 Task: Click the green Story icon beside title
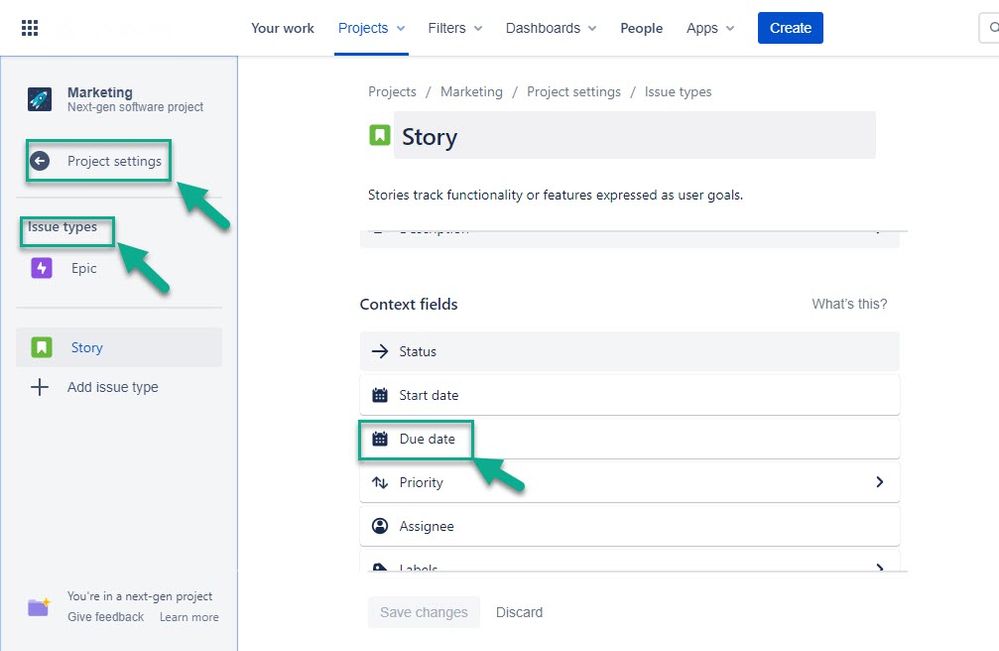coord(380,135)
